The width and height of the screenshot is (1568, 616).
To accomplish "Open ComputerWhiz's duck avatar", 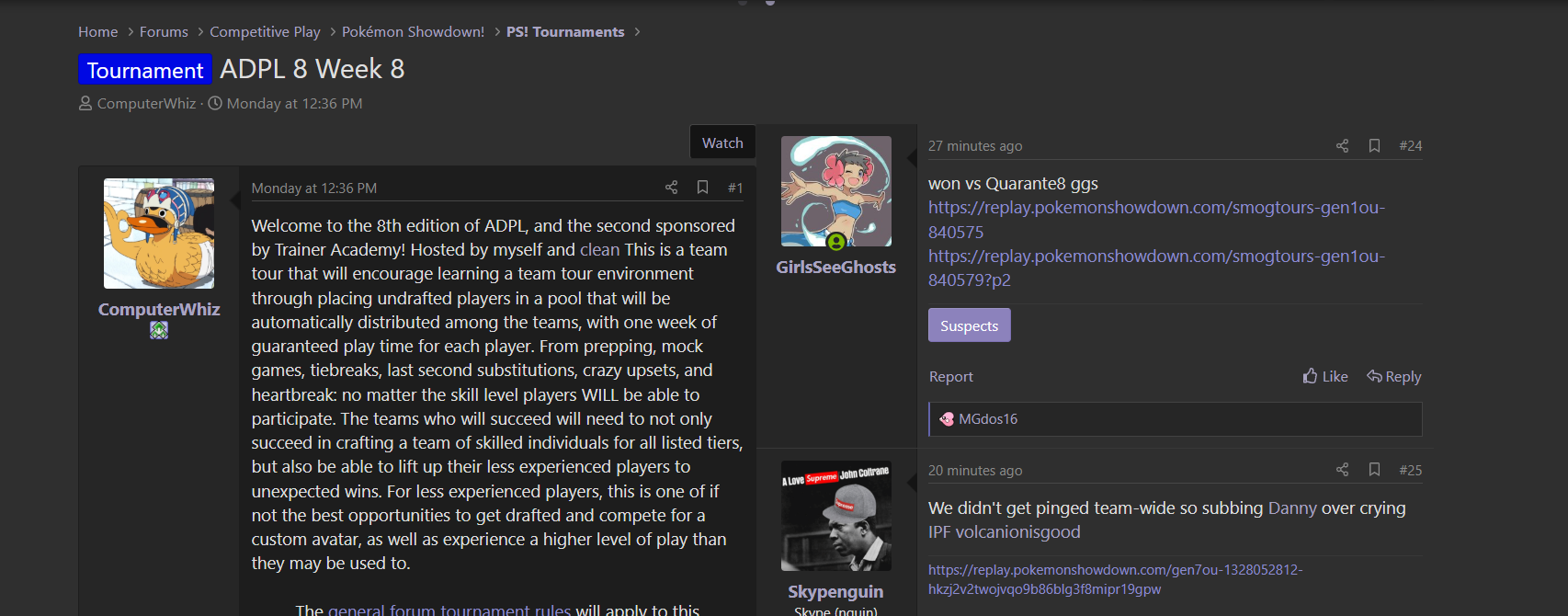I will point(159,234).
